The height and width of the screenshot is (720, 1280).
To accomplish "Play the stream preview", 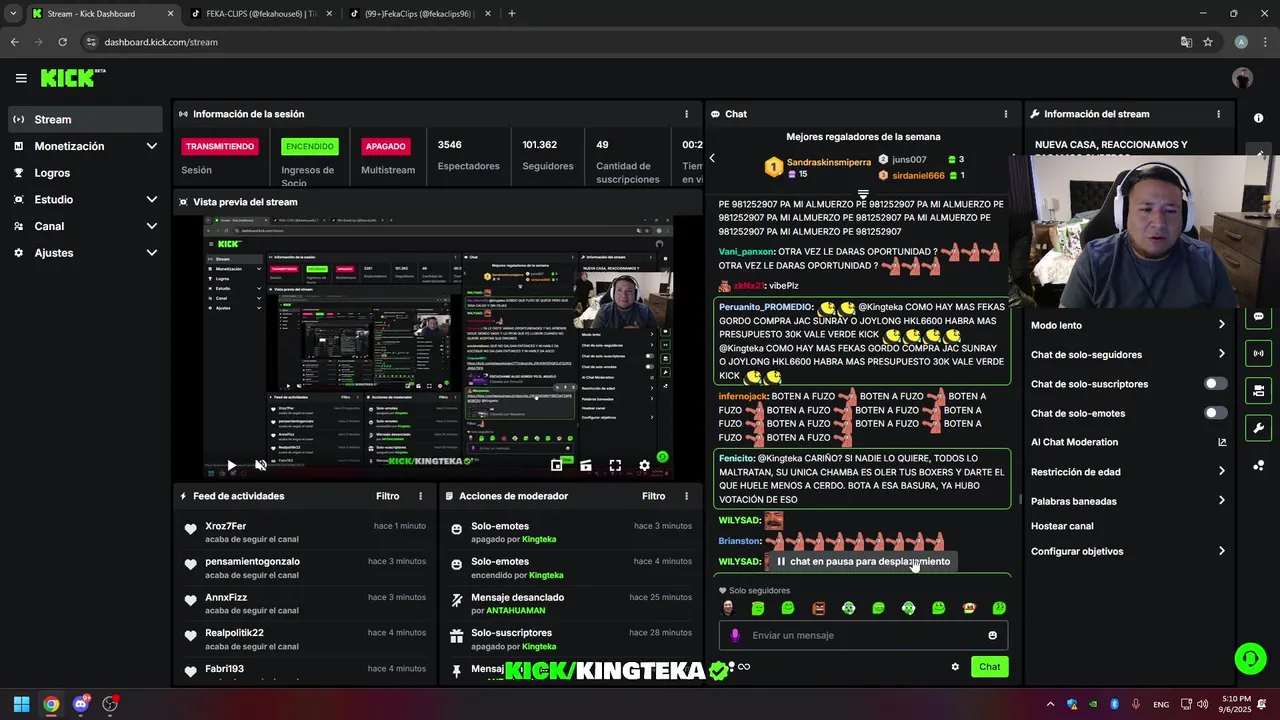I will tap(231, 465).
